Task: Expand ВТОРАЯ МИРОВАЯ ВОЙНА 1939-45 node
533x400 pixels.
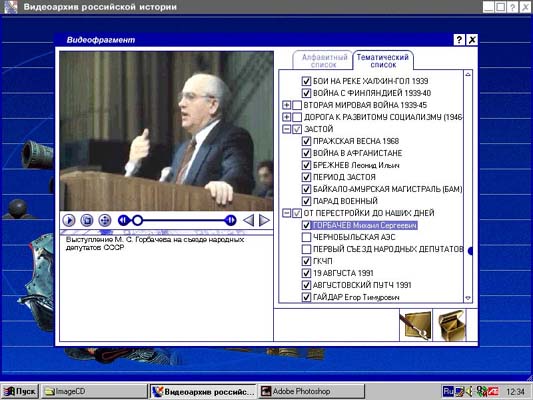Action: click(287, 105)
